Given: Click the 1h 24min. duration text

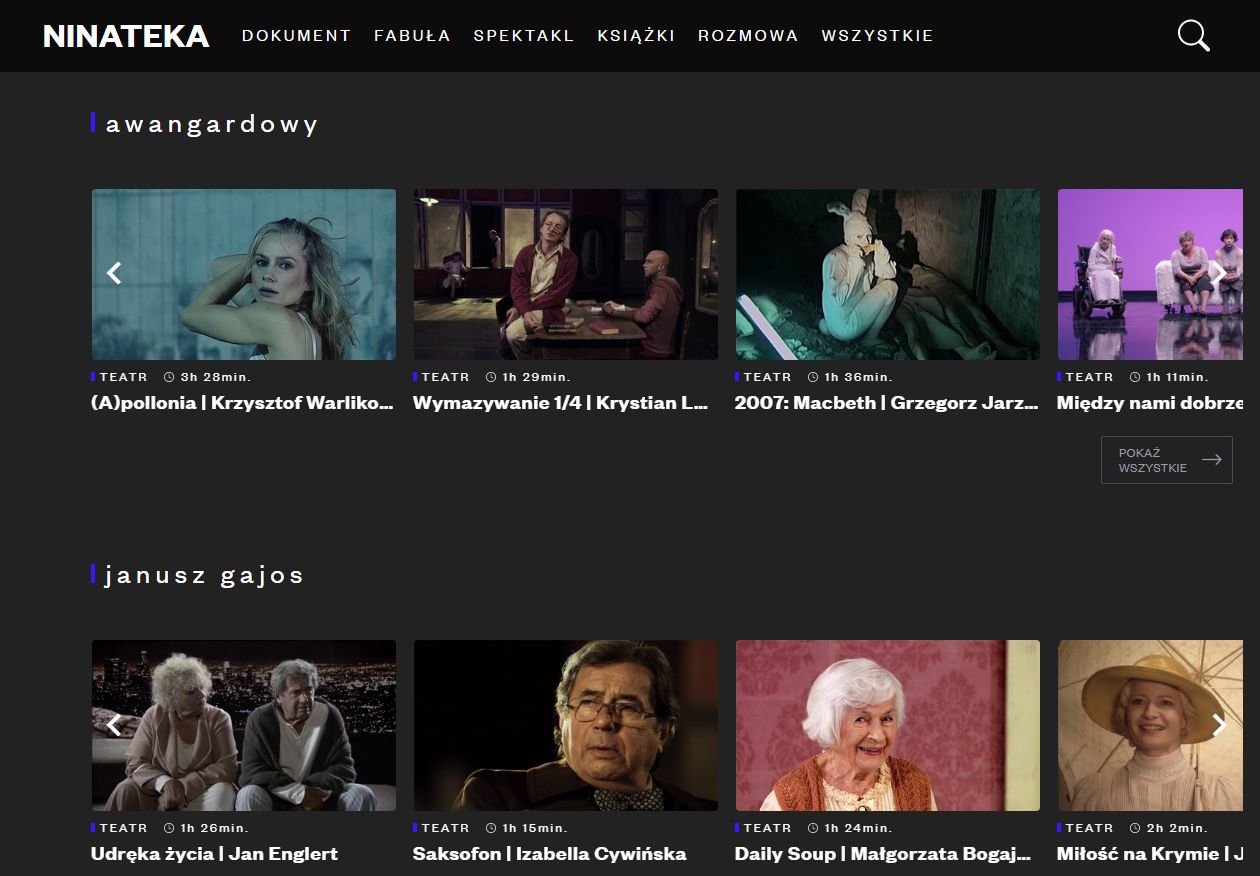Looking at the screenshot, I should point(858,828).
